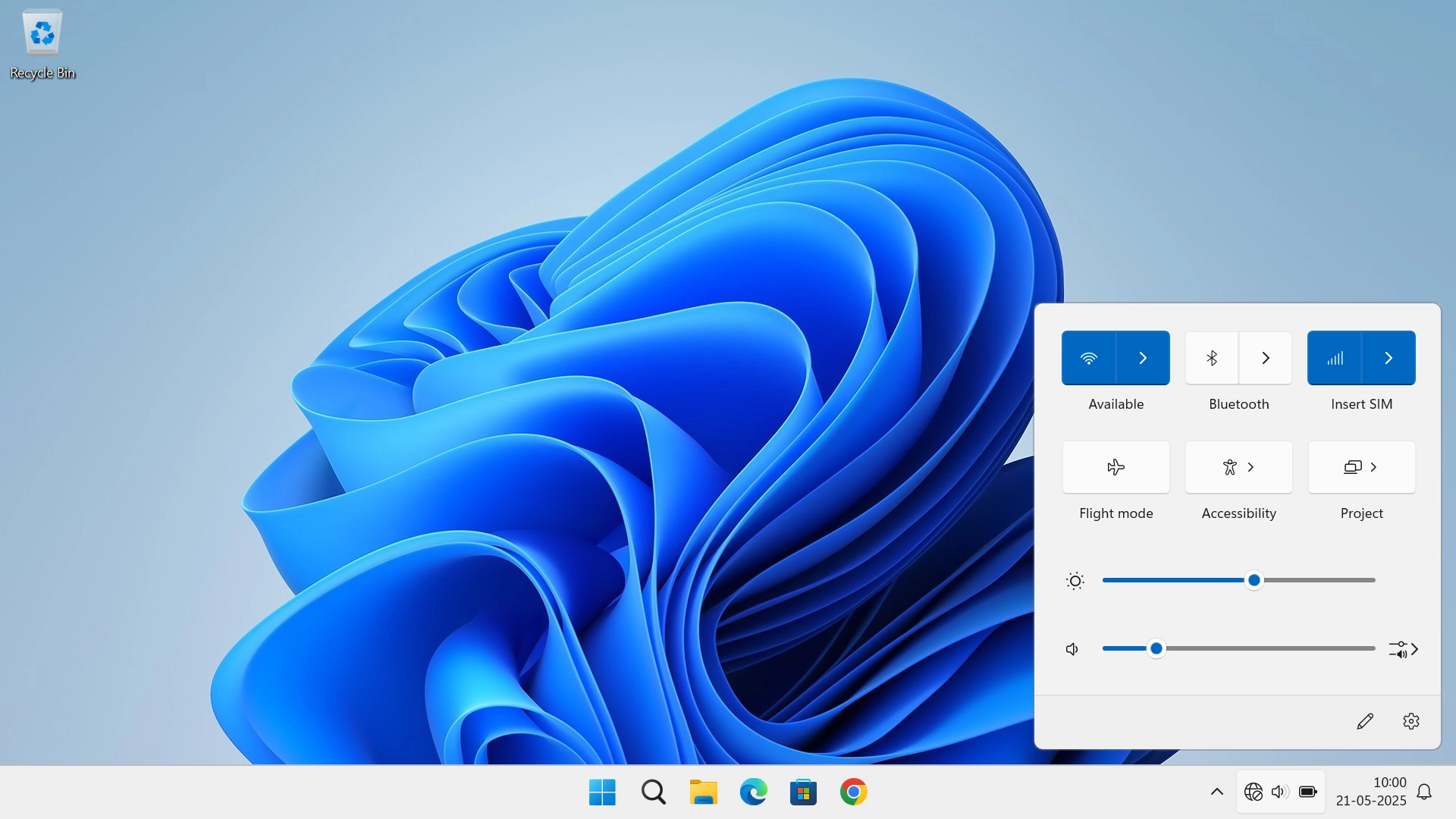The height and width of the screenshot is (819, 1456).
Task: Open the Accessibility options tile
Action: click(1238, 467)
